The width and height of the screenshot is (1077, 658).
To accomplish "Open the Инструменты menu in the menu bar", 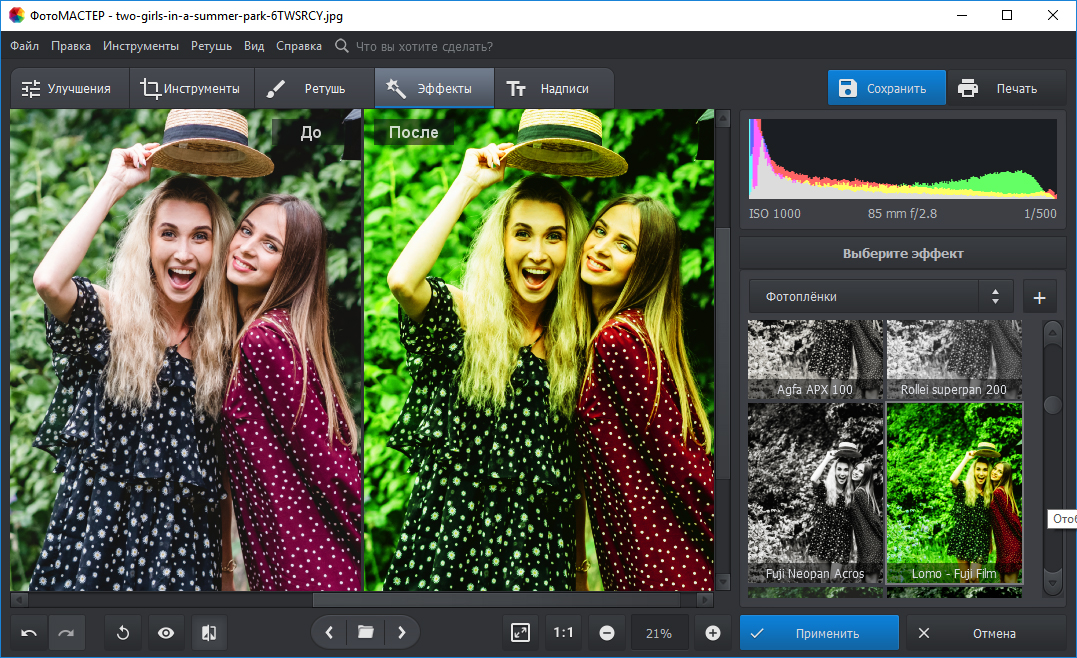I will [140, 46].
